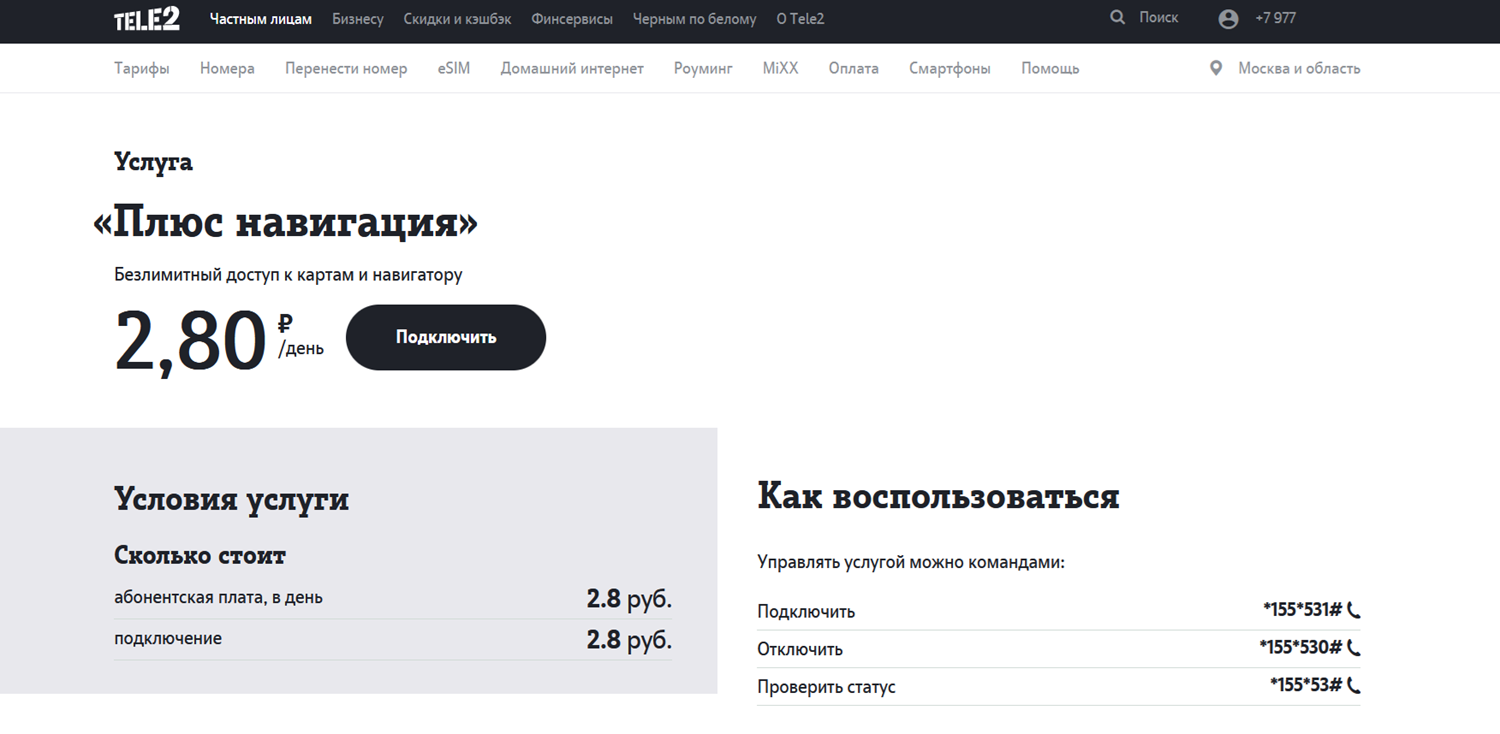Open the Частным лицам section

pyautogui.click(x=261, y=19)
